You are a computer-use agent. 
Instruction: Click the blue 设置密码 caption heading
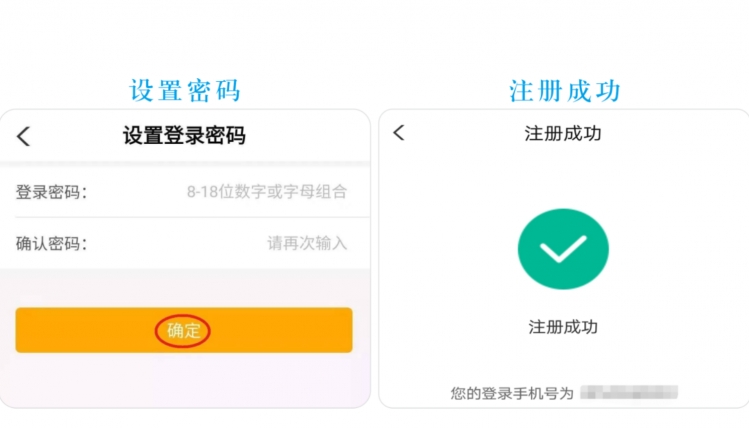[184, 90]
